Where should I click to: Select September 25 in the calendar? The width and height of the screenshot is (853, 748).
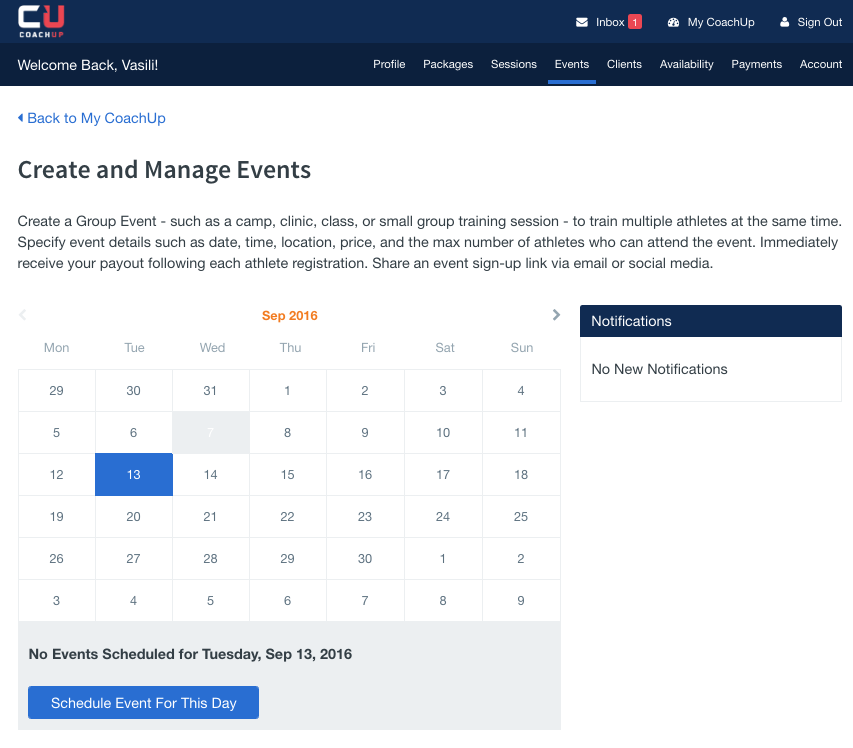[521, 516]
